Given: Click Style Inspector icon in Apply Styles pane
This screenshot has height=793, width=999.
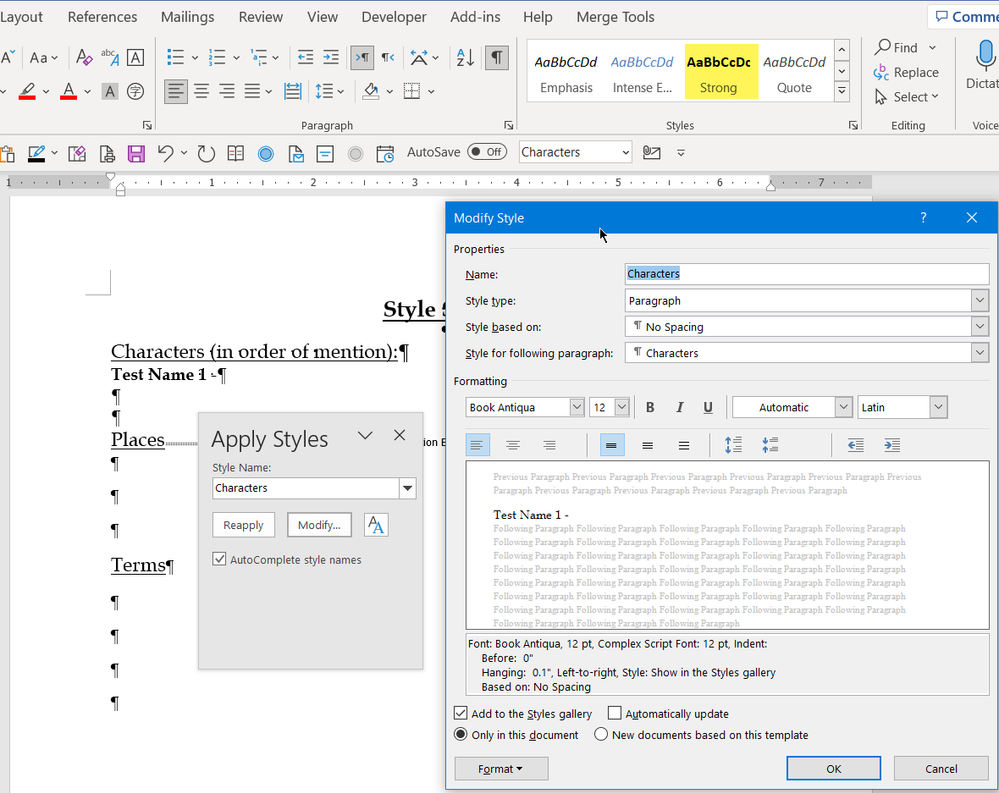Looking at the screenshot, I should pyautogui.click(x=376, y=525).
